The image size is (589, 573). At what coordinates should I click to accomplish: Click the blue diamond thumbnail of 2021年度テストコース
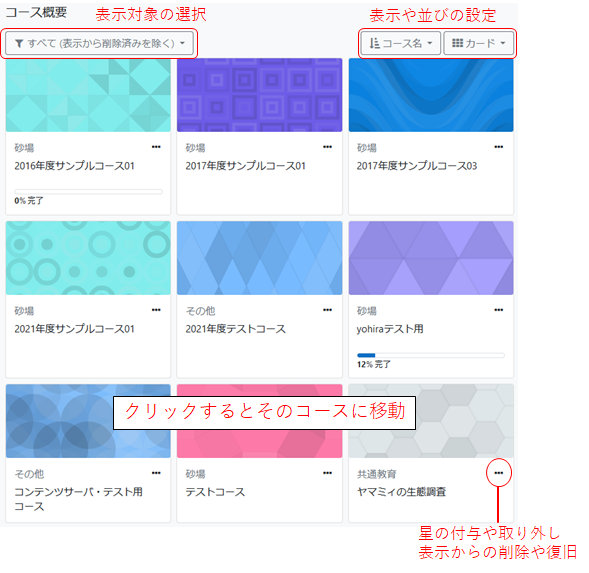tap(260, 258)
